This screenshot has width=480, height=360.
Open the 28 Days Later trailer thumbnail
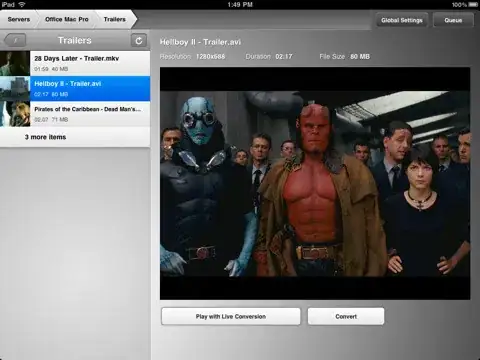tap(15, 63)
